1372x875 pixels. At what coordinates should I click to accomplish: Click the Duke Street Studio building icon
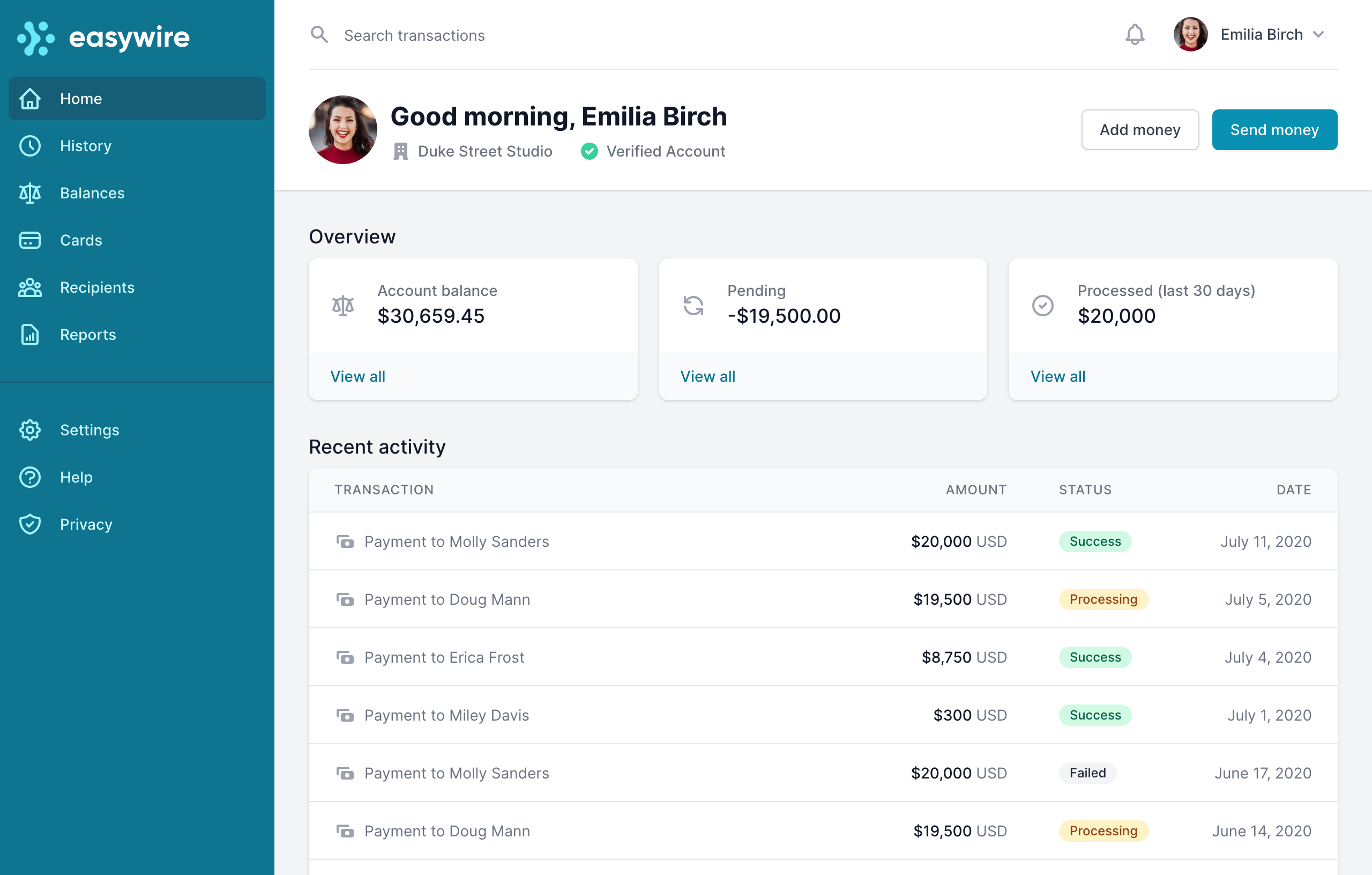pos(400,151)
